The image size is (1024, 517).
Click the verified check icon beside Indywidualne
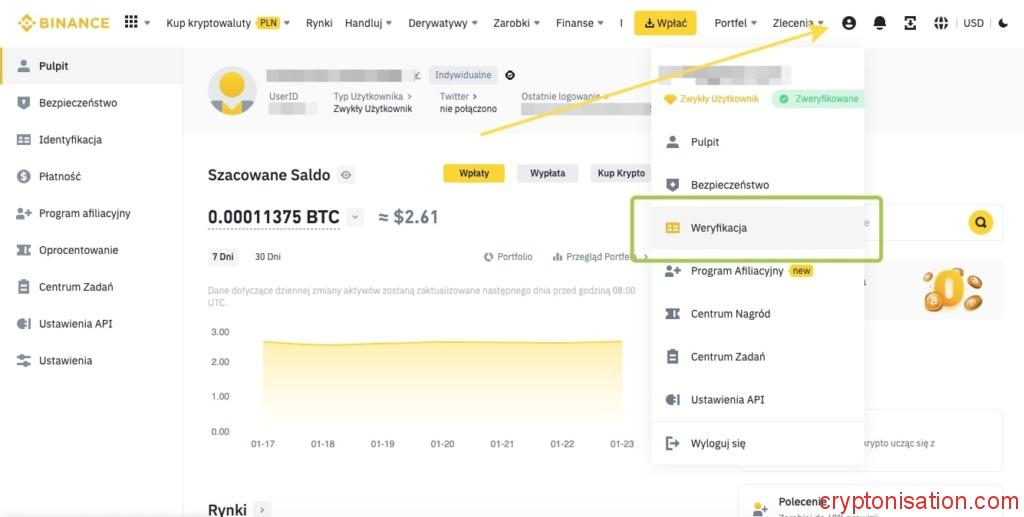(x=510, y=75)
